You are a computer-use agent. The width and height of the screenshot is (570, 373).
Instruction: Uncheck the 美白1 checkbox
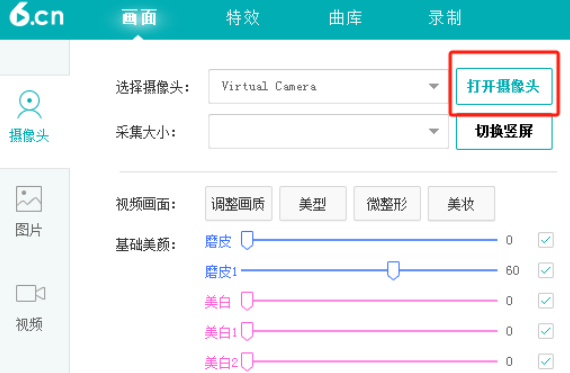[546, 331]
